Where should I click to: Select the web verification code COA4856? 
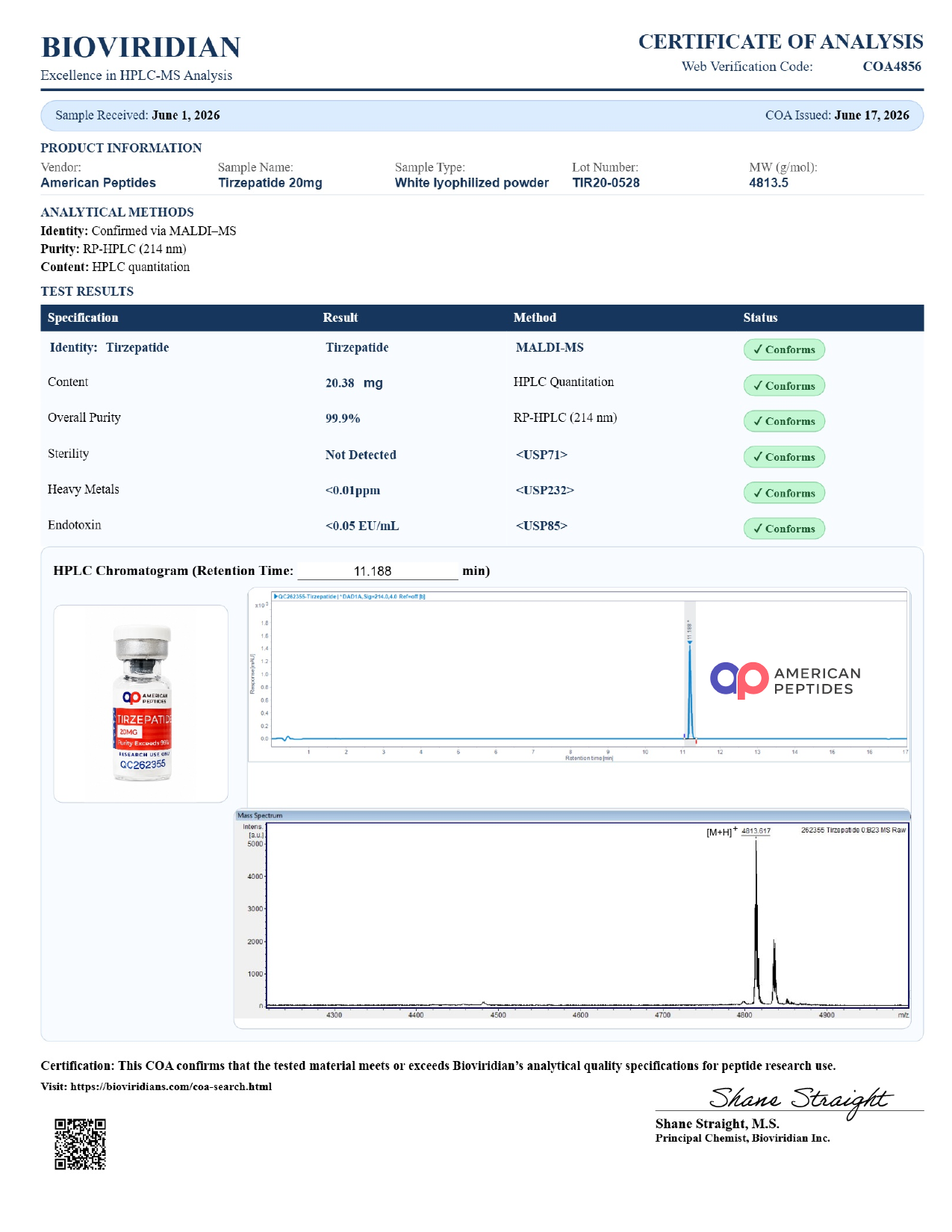892,66
